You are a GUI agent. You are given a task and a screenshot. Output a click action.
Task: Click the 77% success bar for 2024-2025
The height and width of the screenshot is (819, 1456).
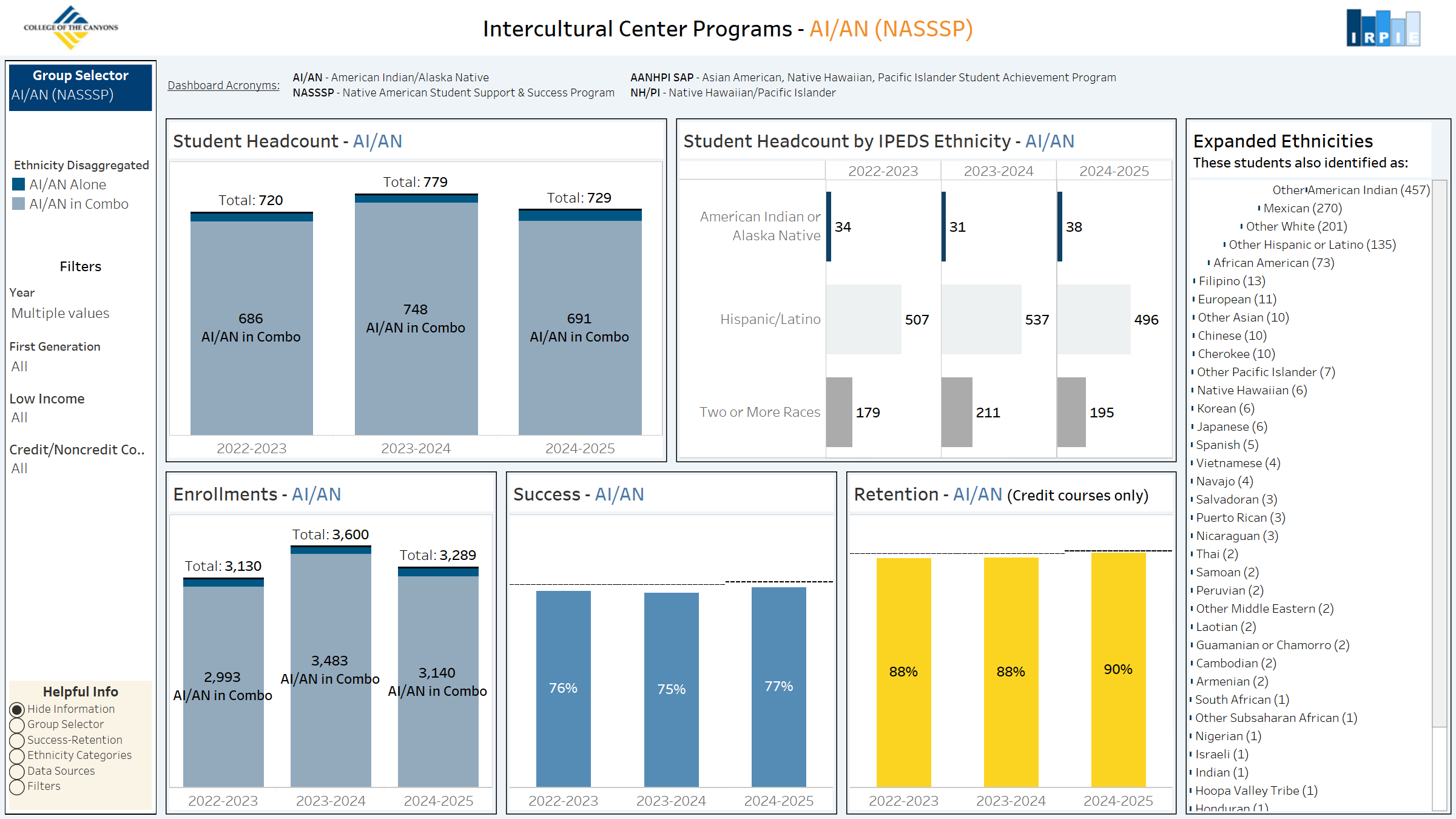tap(778, 689)
